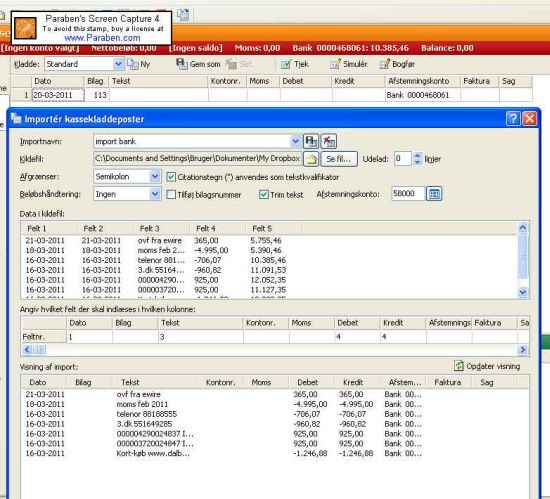This screenshot has height=499, width=550.
Task: Uncheck the Trim tekst checkbox
Action: [263, 194]
